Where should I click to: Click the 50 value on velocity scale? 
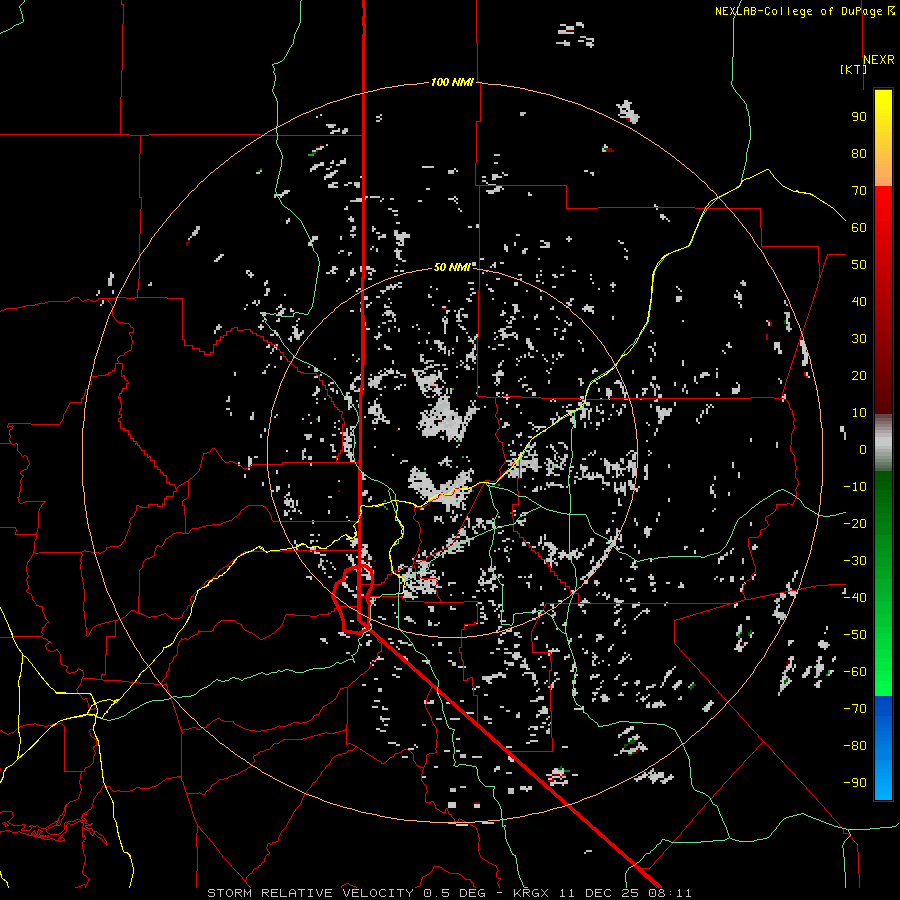(859, 265)
